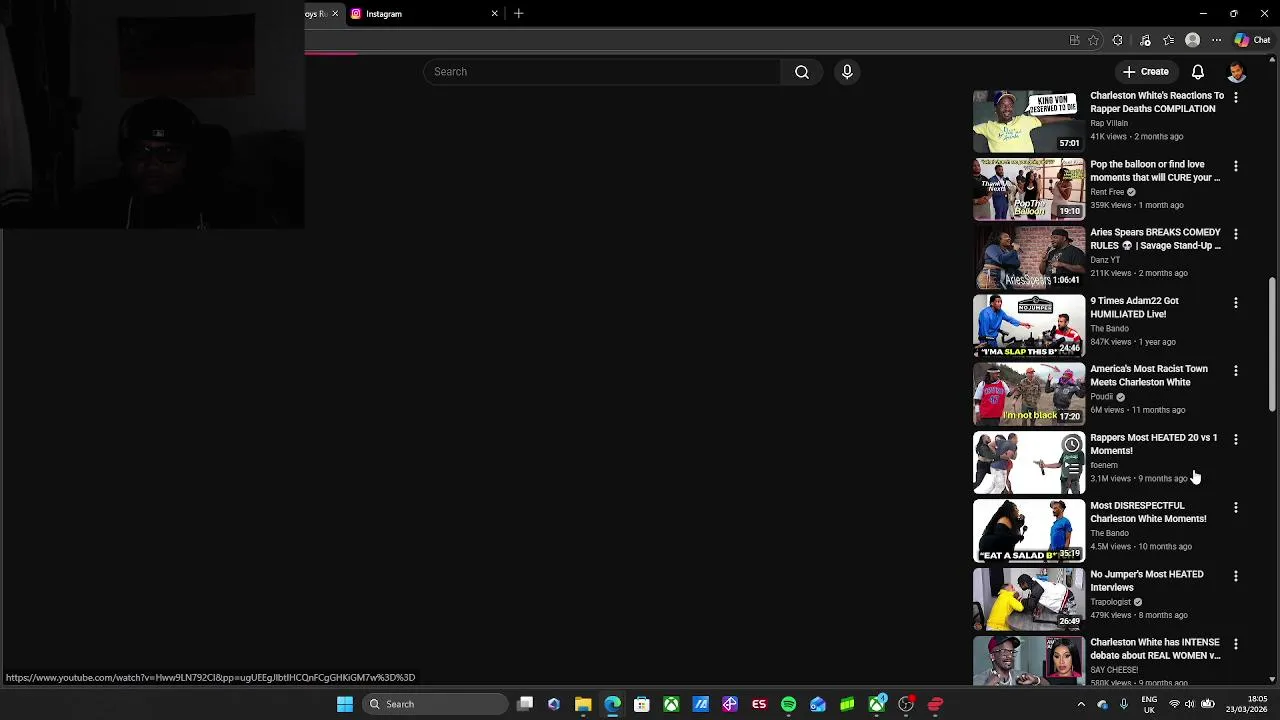This screenshot has height=720, width=1280.
Task: Open thumbnail of Pop the balloon video
Action: coord(1029,189)
